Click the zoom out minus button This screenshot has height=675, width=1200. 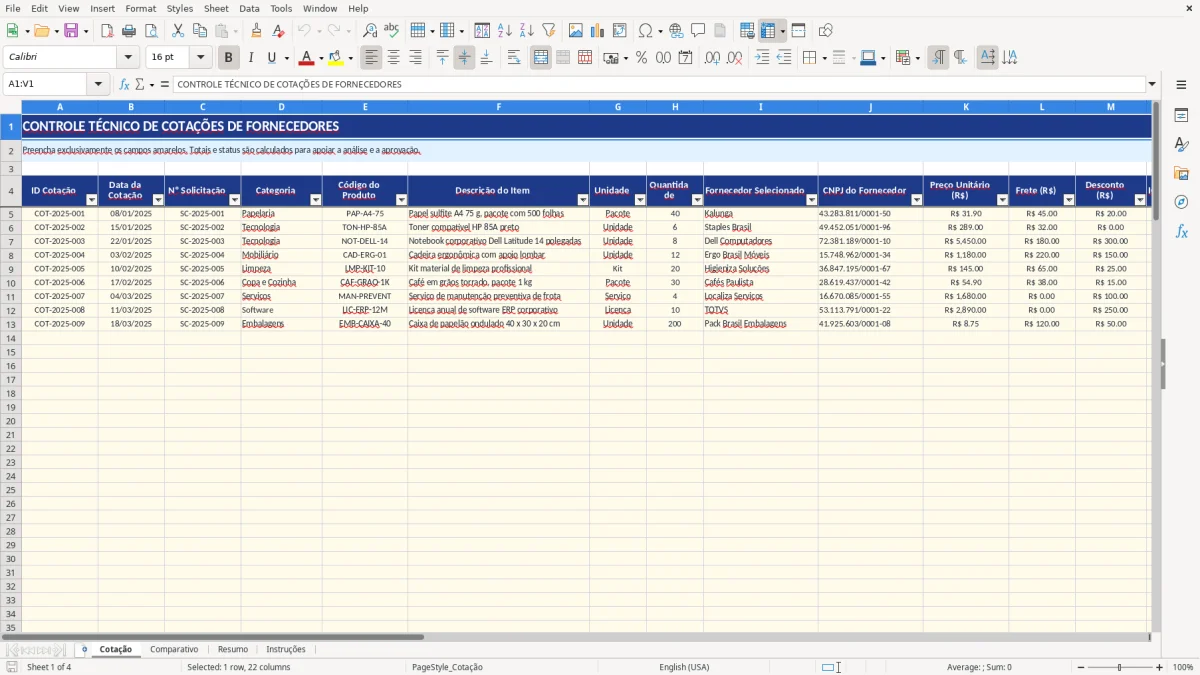1080,667
